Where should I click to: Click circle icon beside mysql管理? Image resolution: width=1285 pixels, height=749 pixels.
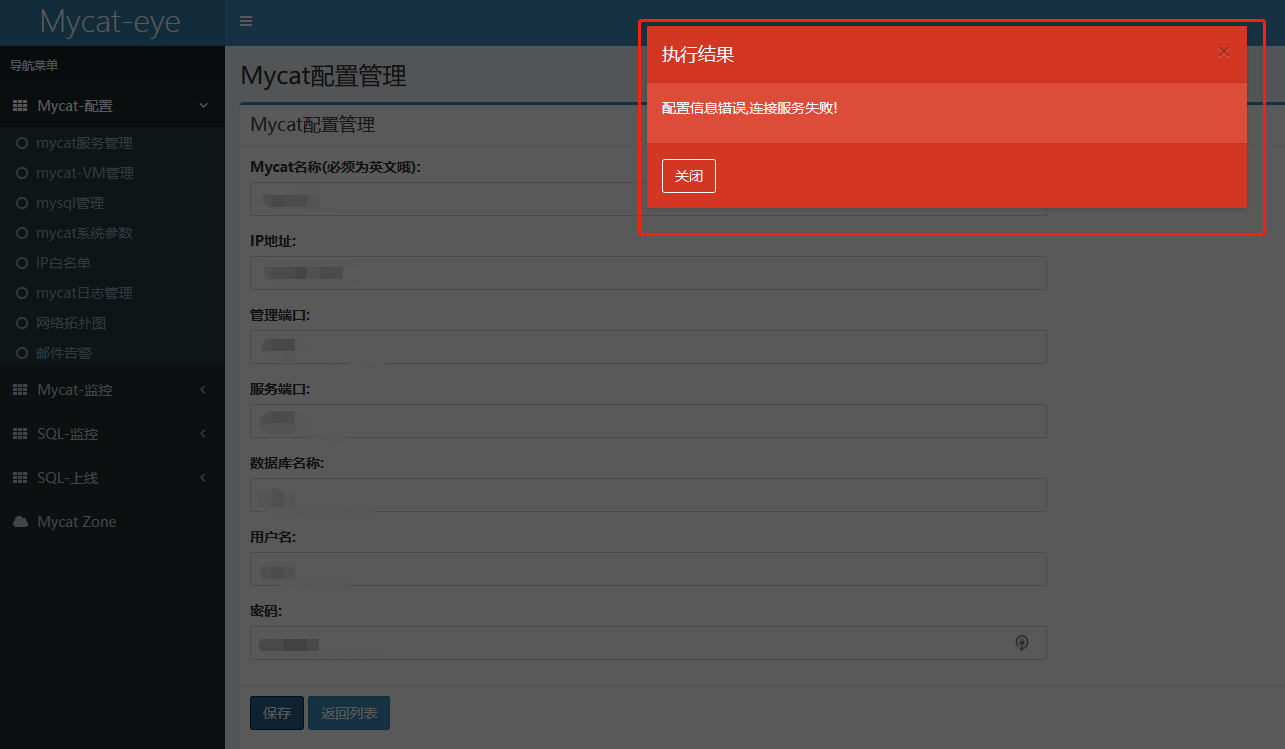pyautogui.click(x=22, y=203)
